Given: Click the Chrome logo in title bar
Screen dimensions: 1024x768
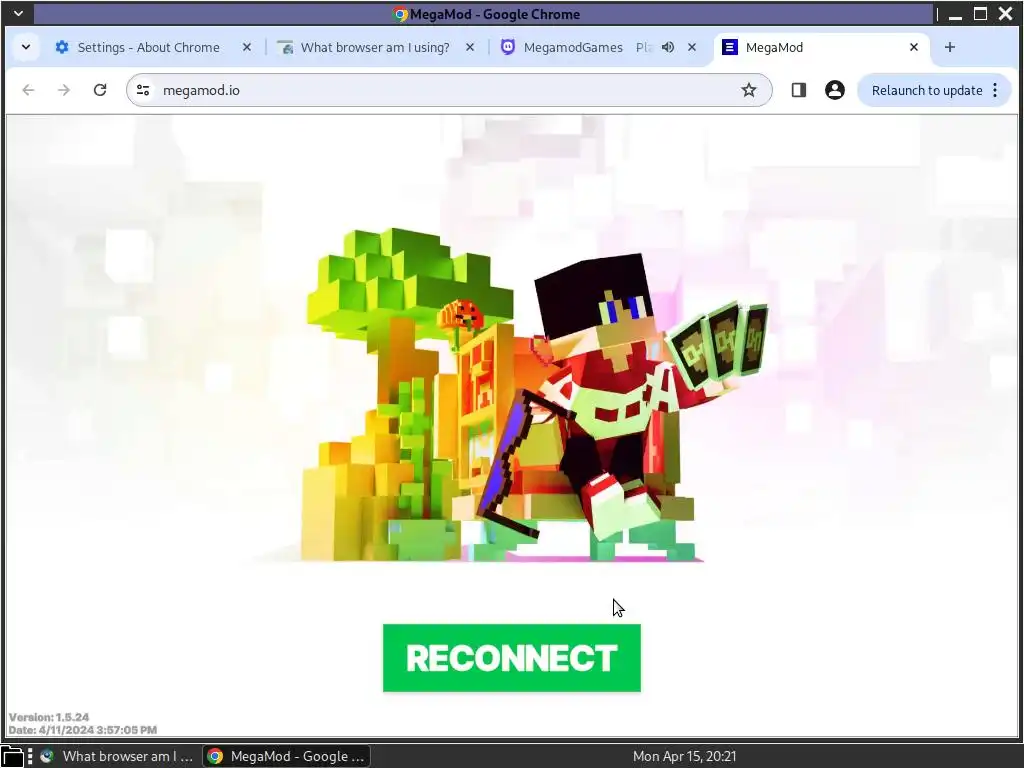Looking at the screenshot, I should pyautogui.click(x=400, y=14).
